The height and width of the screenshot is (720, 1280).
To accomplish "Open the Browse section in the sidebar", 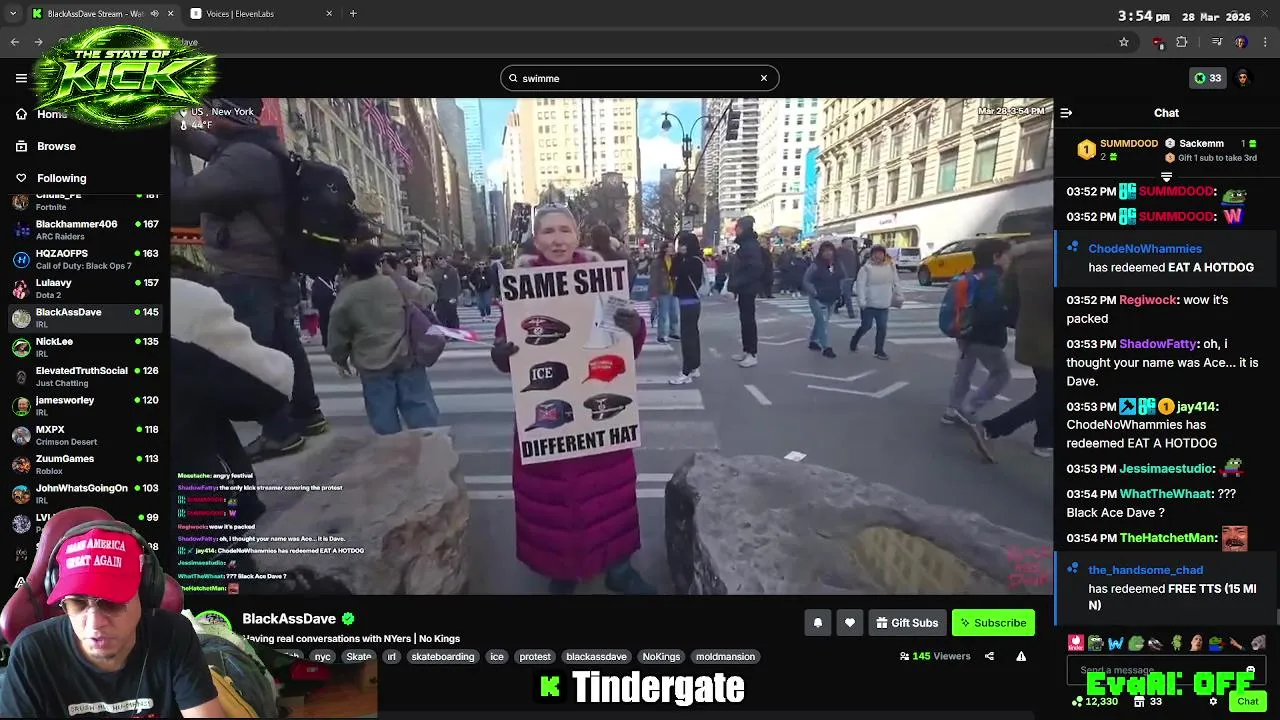I will pyautogui.click(x=56, y=146).
